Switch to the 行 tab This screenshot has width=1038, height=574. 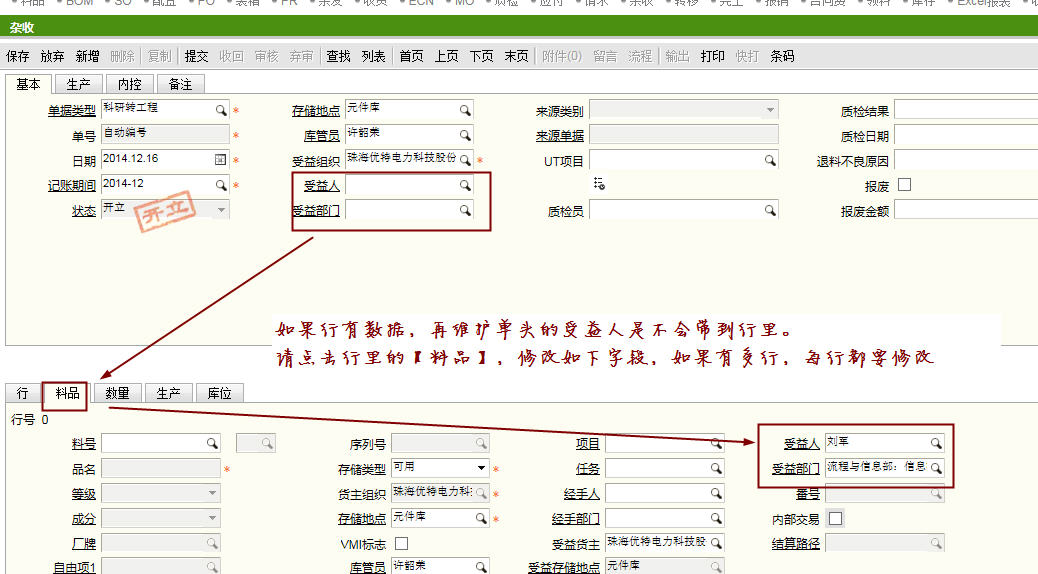(x=23, y=393)
